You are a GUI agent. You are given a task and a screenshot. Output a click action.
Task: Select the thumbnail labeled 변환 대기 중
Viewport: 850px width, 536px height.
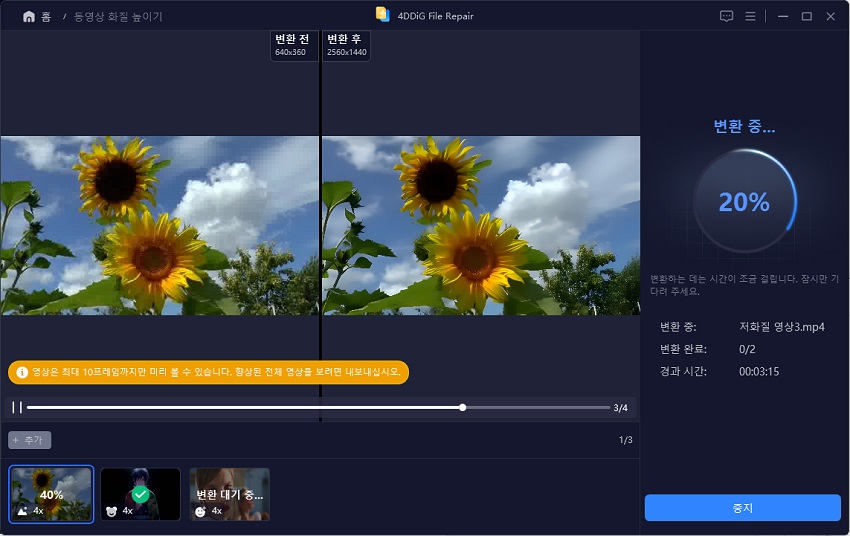point(229,493)
